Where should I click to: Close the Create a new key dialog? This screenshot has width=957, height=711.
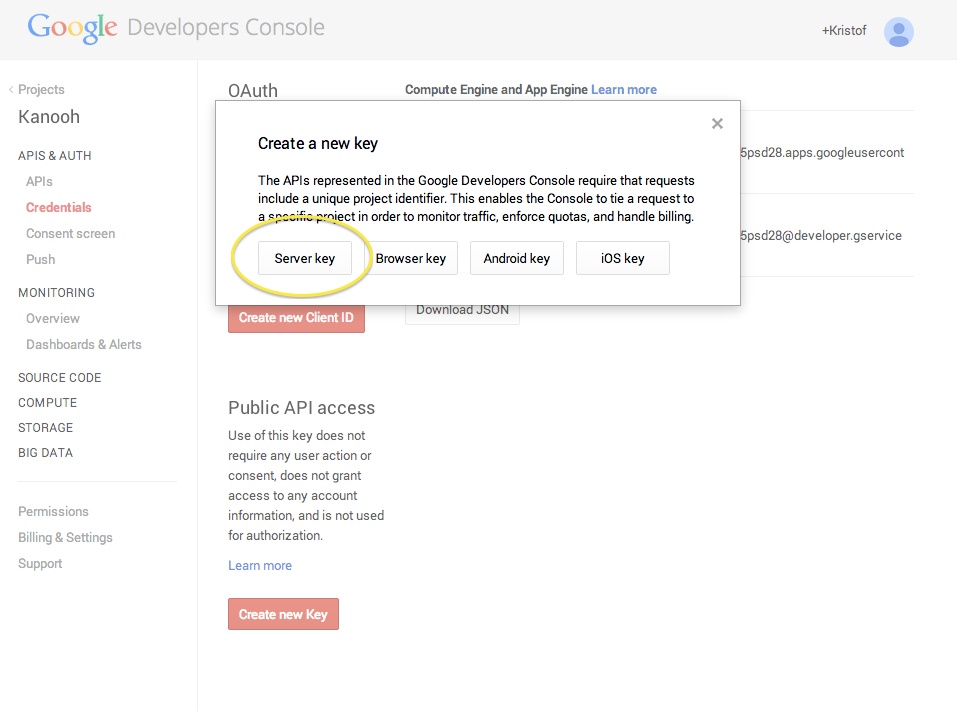717,124
